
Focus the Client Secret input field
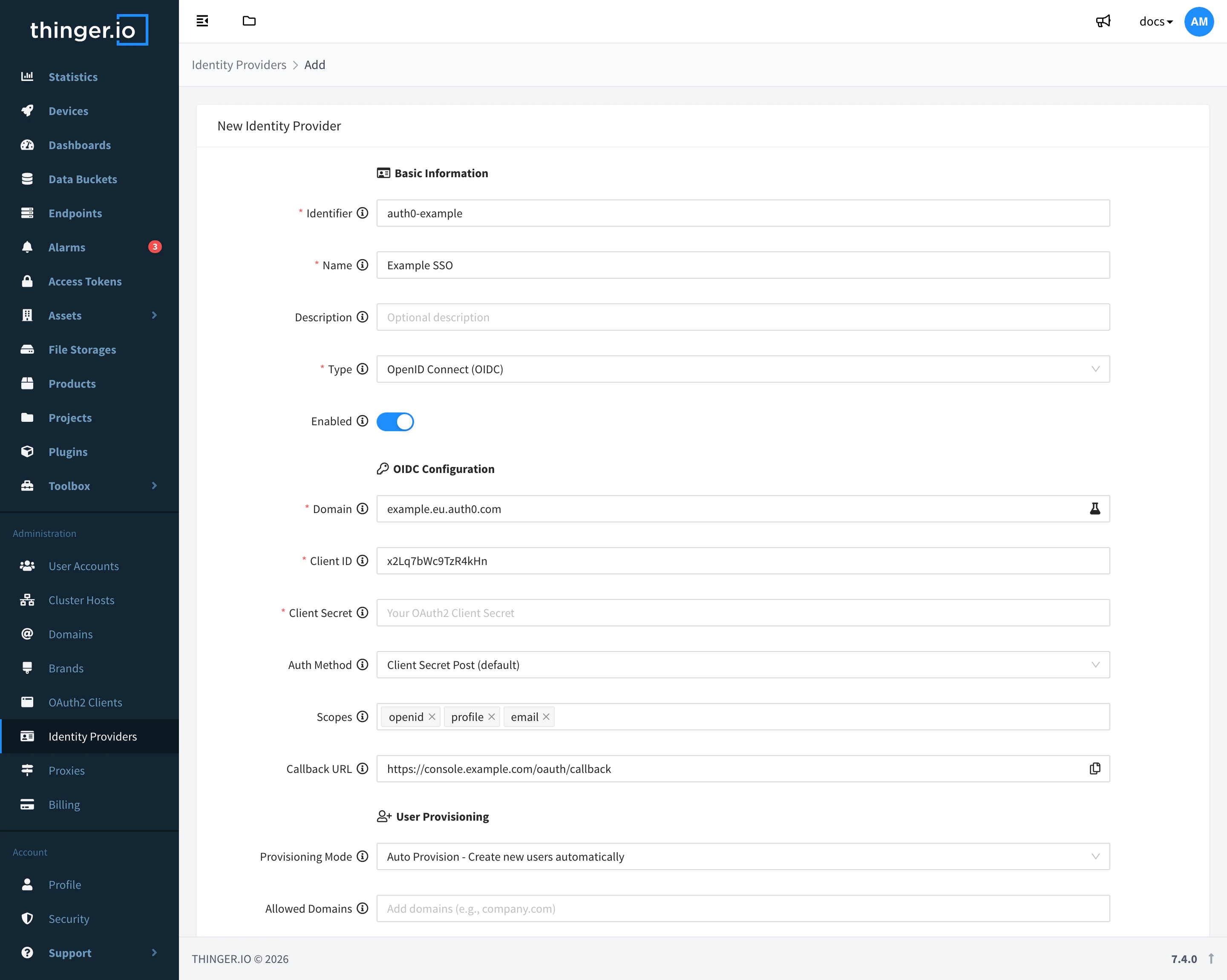[743, 613]
